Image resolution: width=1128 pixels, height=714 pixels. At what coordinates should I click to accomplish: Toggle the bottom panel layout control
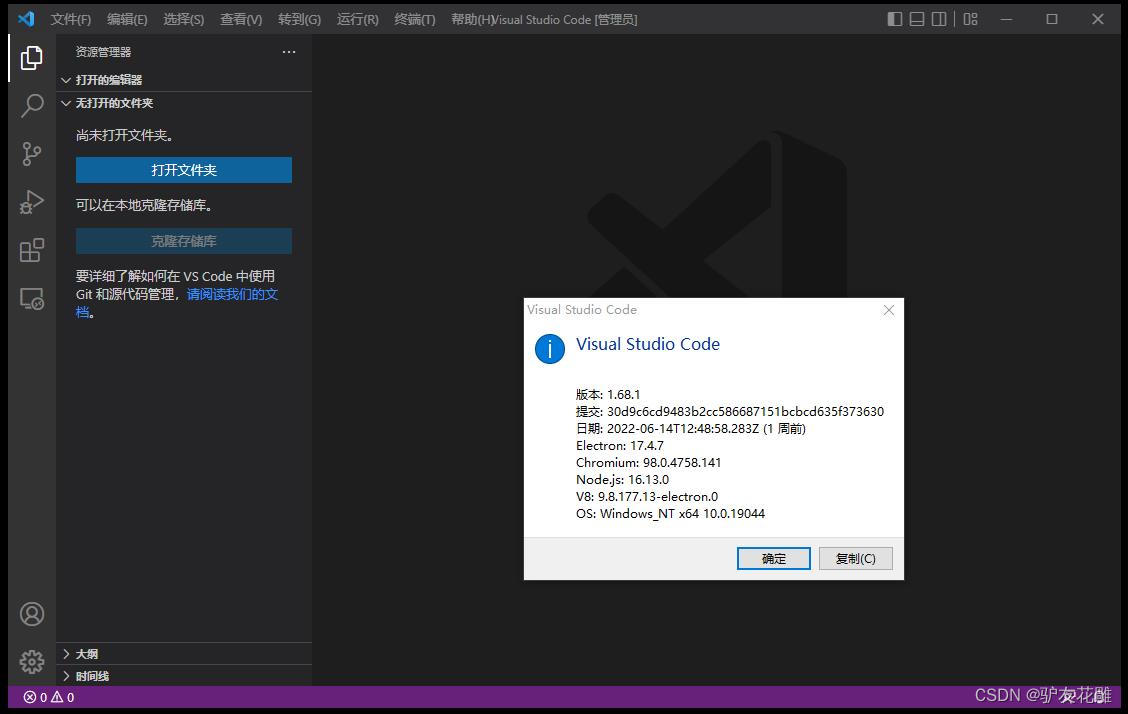[916, 18]
